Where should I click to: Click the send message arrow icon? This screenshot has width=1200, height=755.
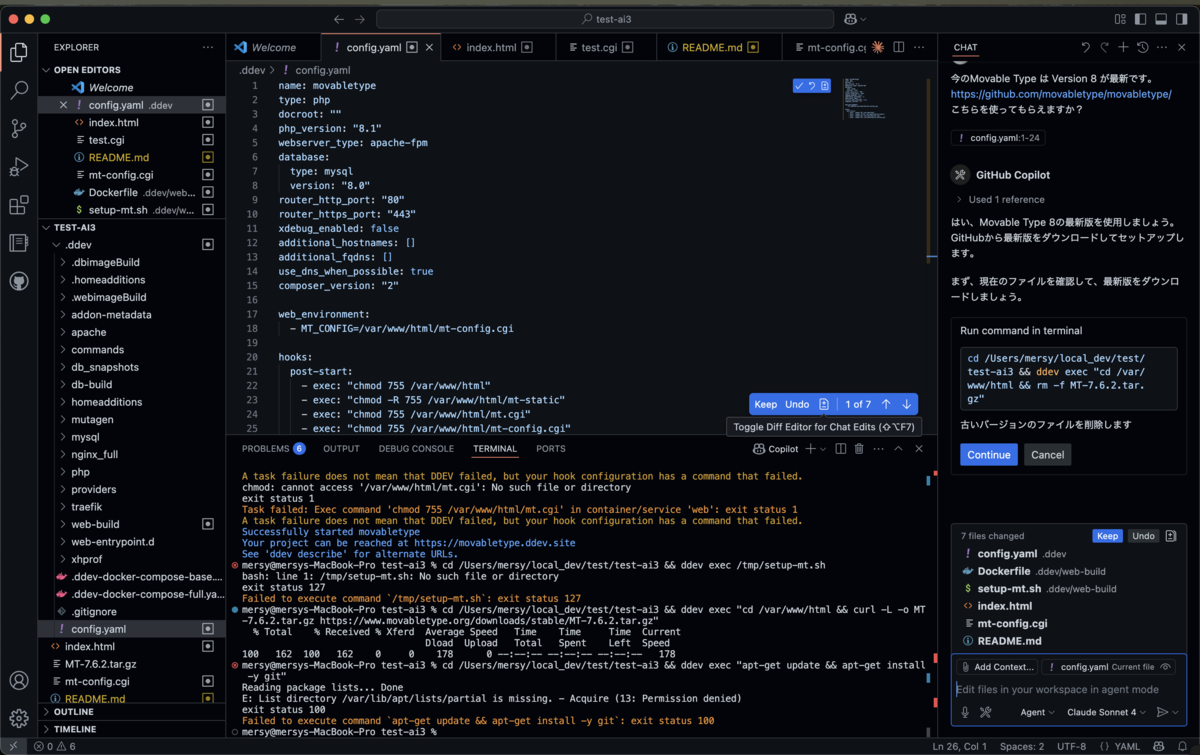tap(1161, 712)
